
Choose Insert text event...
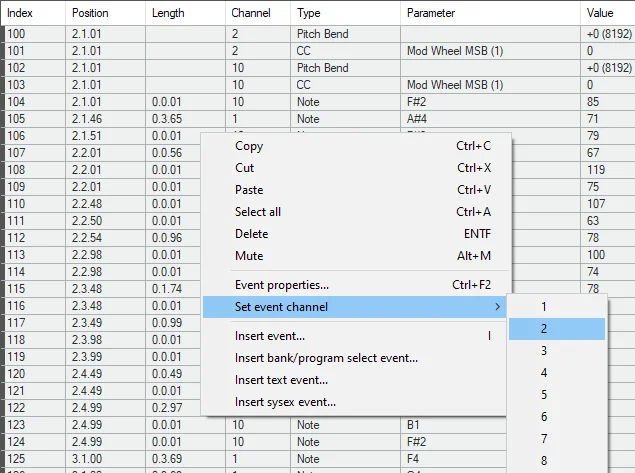point(354,380)
